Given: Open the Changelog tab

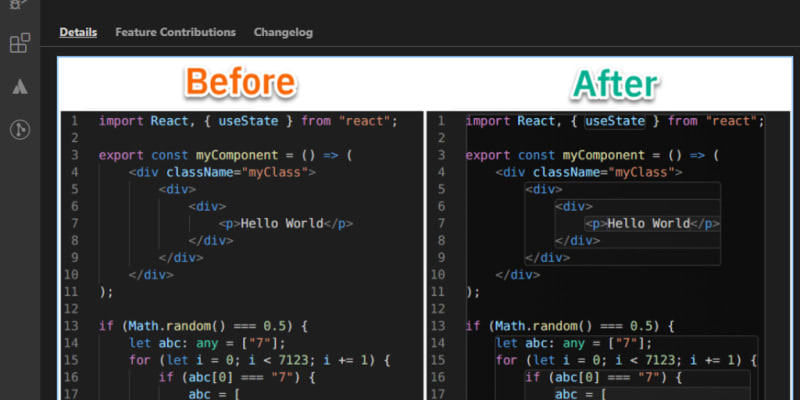Looking at the screenshot, I should click(283, 32).
